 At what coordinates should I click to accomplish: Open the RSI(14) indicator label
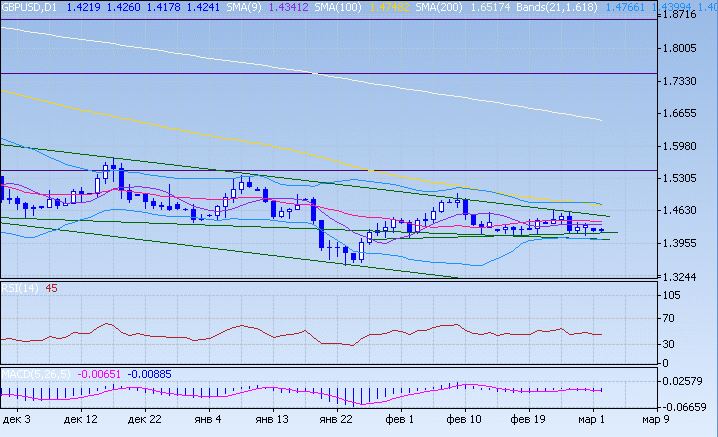[20, 289]
